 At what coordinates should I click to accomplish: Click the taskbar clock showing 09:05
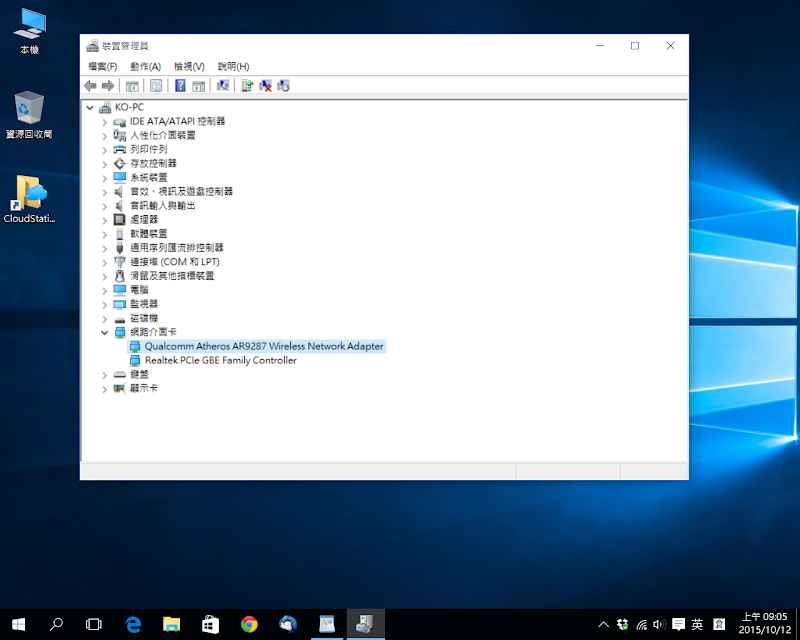coord(764,624)
